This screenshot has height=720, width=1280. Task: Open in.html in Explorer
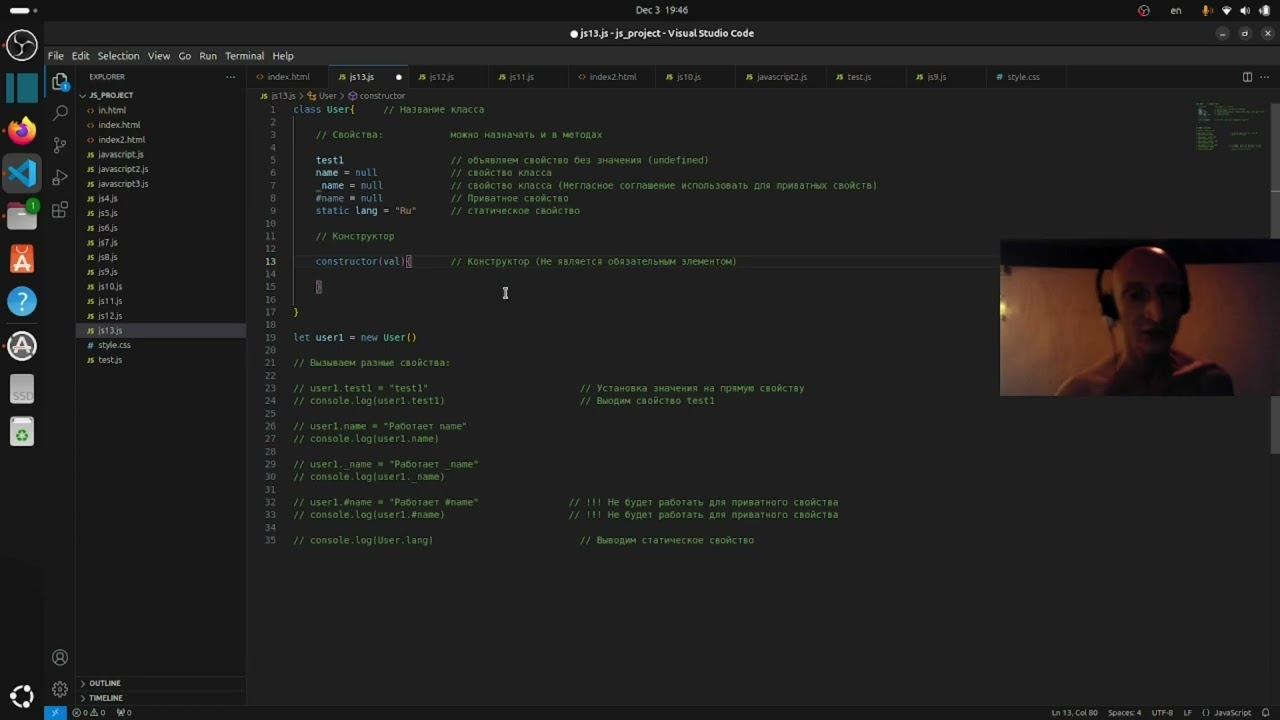[160, 110]
